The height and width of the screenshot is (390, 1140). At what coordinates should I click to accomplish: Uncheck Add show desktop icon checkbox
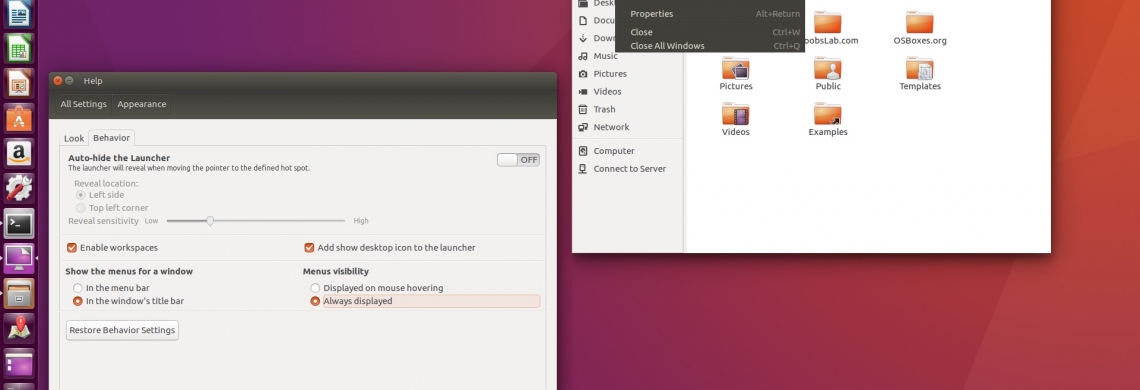click(x=309, y=247)
